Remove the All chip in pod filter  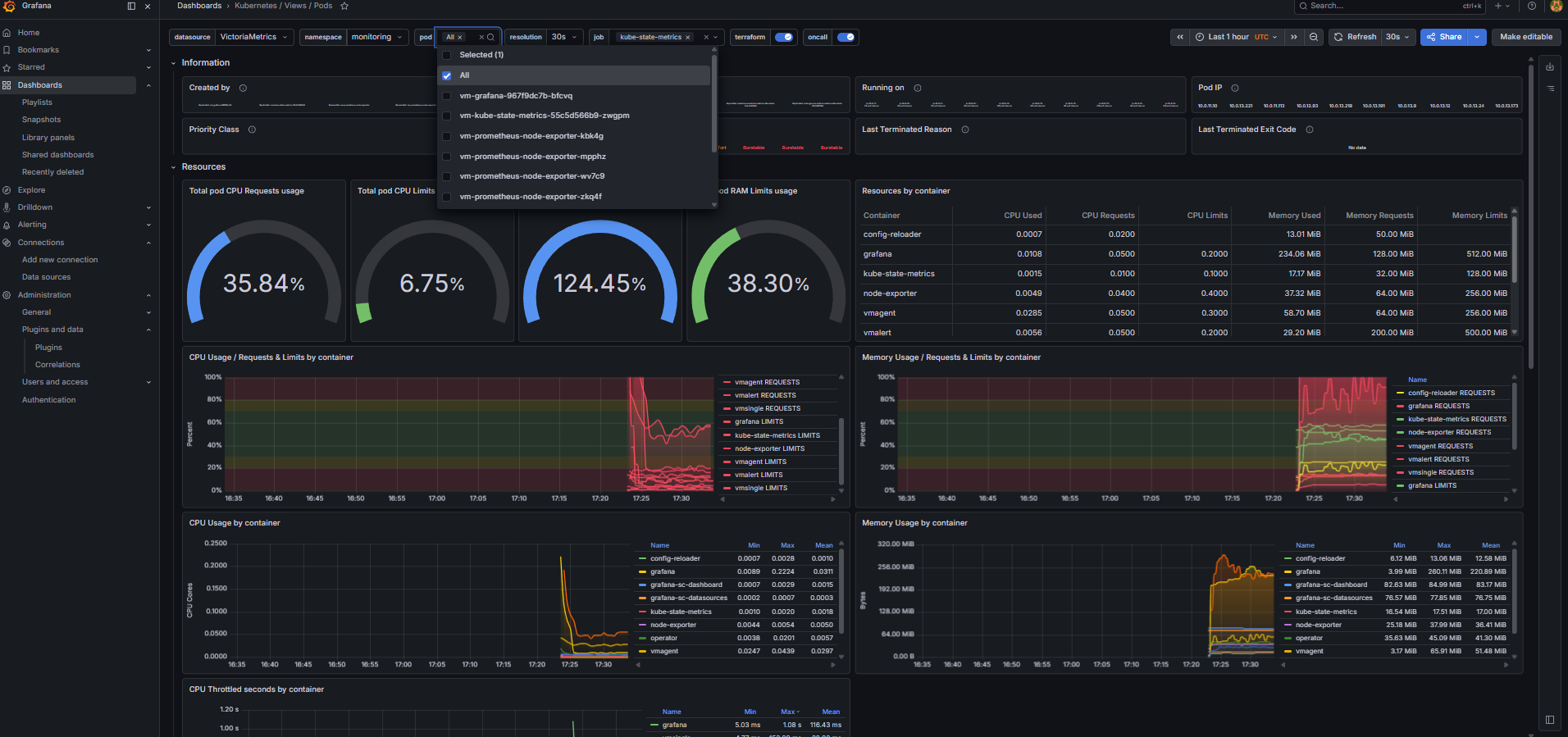[x=460, y=37]
